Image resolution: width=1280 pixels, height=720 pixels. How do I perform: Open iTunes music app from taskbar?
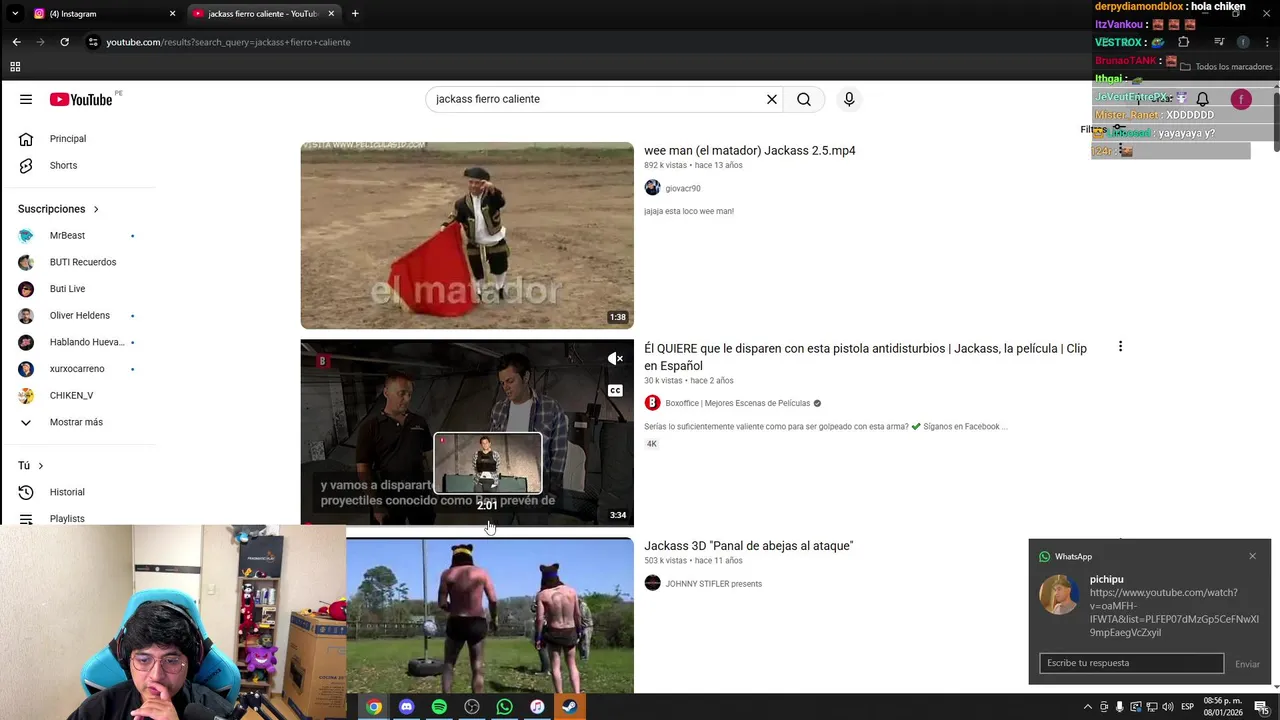(537, 707)
